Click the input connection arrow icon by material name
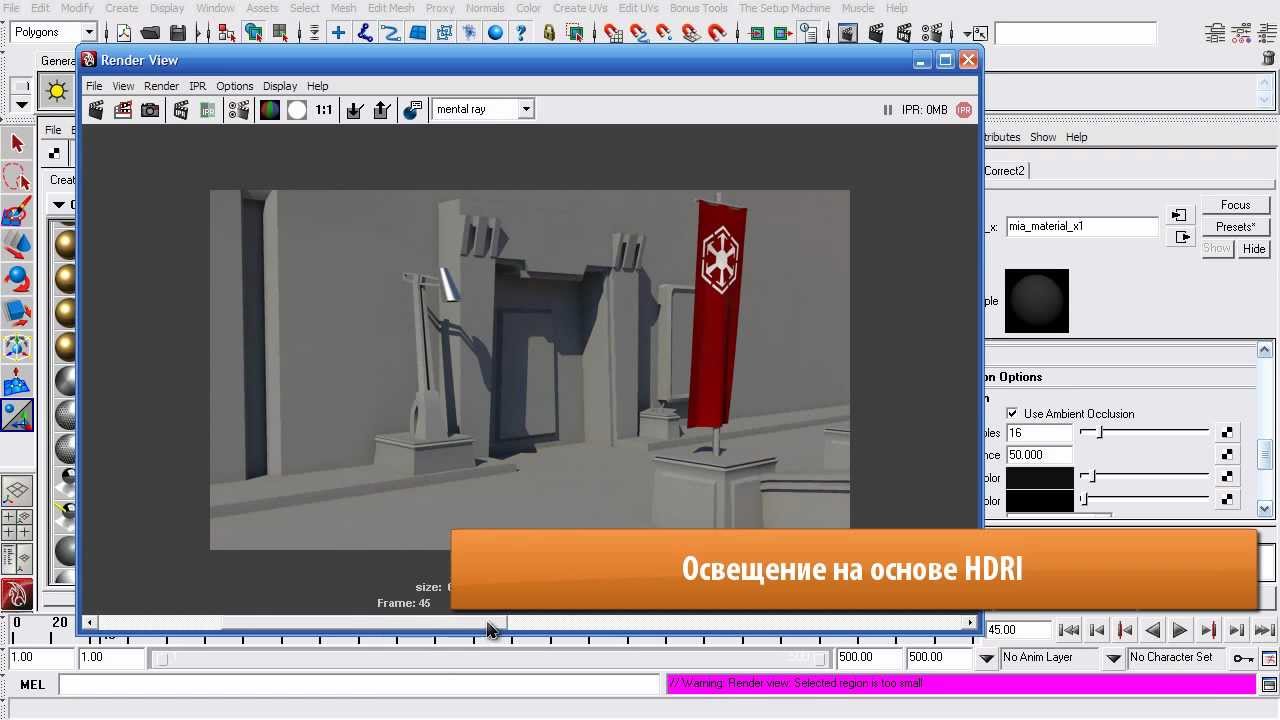 click(x=1181, y=216)
